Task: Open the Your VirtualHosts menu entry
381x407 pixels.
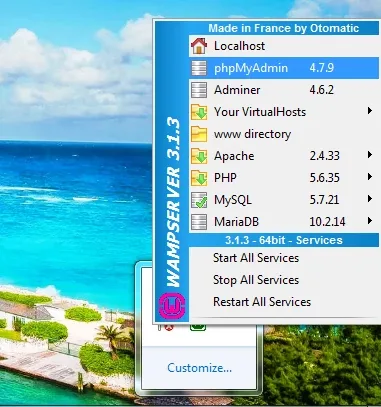Action: pyautogui.click(x=284, y=112)
